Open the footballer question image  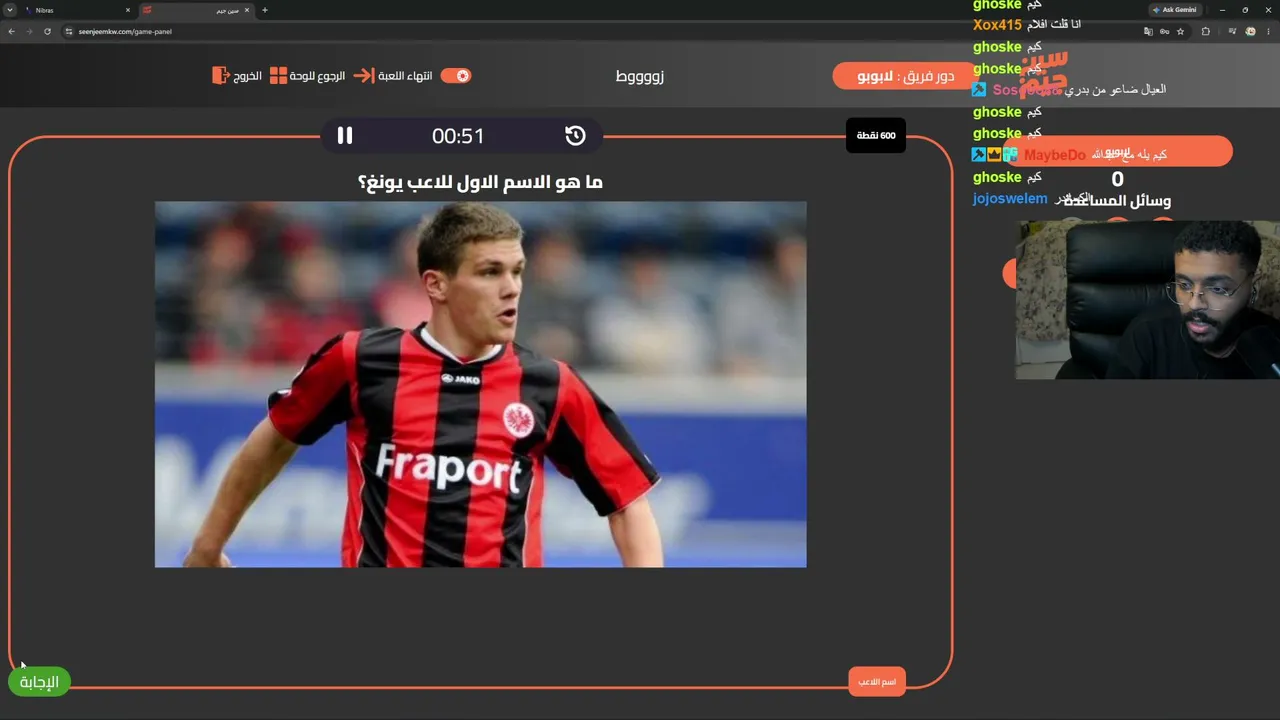[x=480, y=384]
